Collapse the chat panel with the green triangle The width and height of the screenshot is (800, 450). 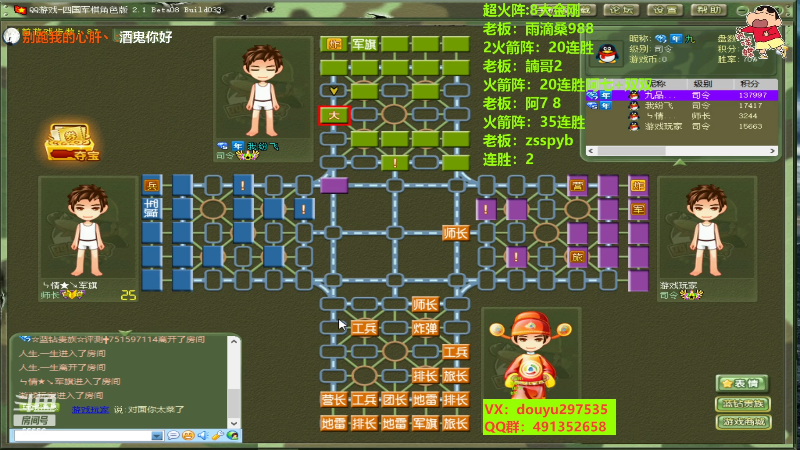coord(125,332)
